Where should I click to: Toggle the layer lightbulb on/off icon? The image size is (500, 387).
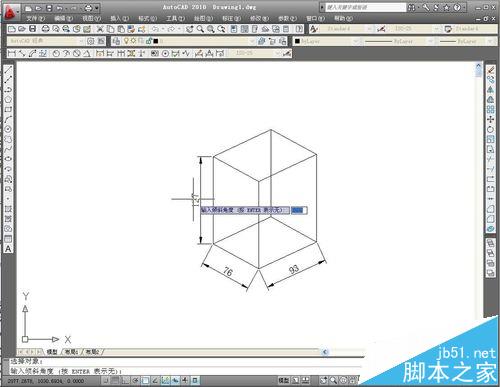(x=126, y=41)
